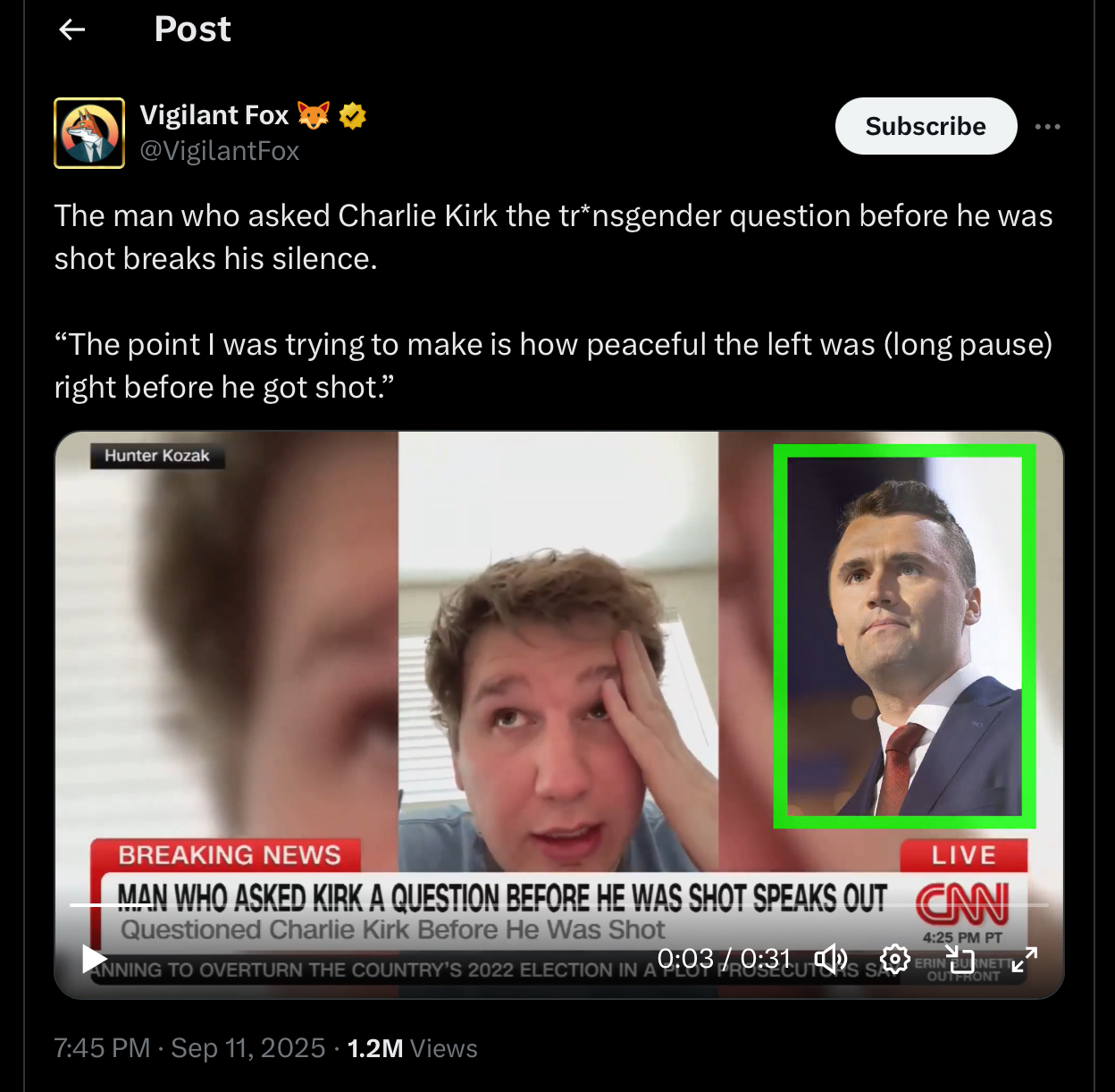1115x1092 pixels.
Task: Play the video
Action: click(x=94, y=959)
